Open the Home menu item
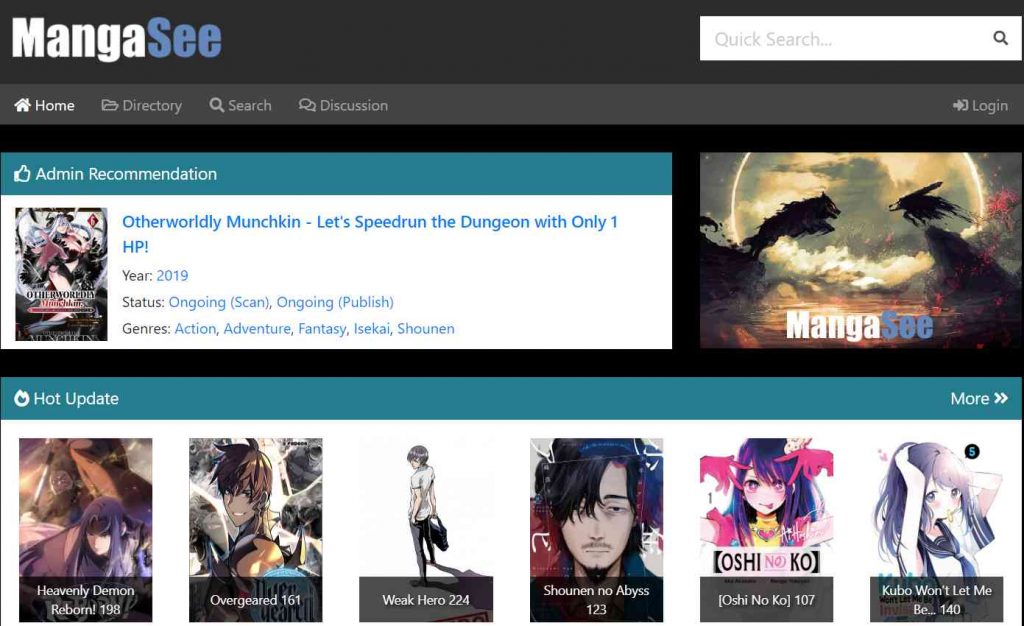 (x=44, y=105)
